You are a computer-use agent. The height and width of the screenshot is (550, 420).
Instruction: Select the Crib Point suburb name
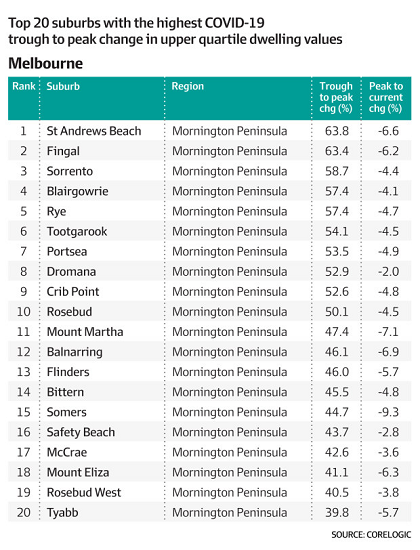(73, 291)
